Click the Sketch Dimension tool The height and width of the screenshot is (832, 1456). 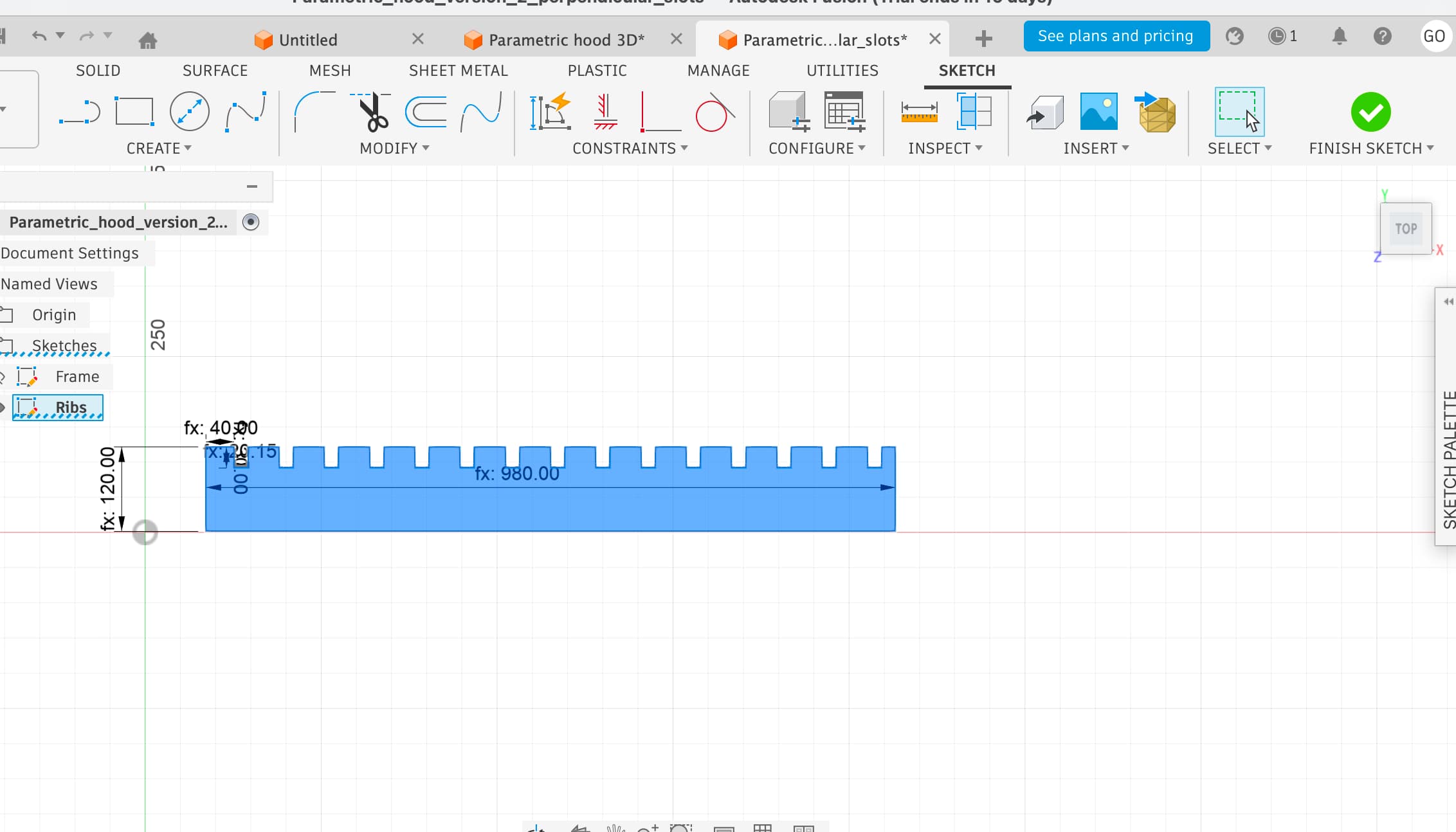[x=550, y=112]
